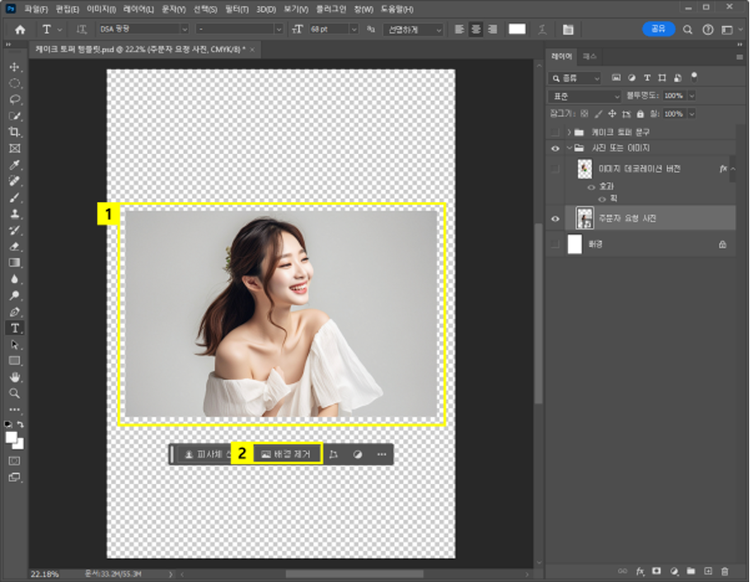Screen dimensions: 750x582
Task: Select the Crop tool
Action: (x=15, y=131)
